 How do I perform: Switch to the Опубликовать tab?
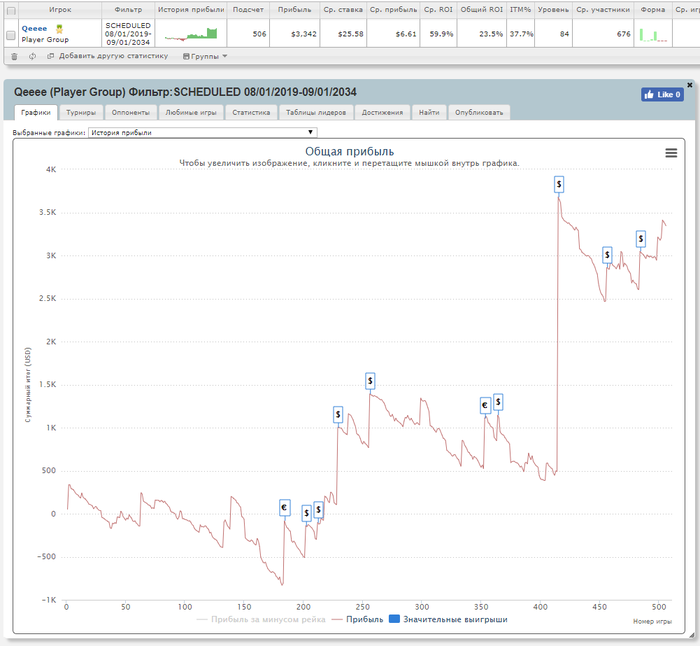click(x=479, y=113)
